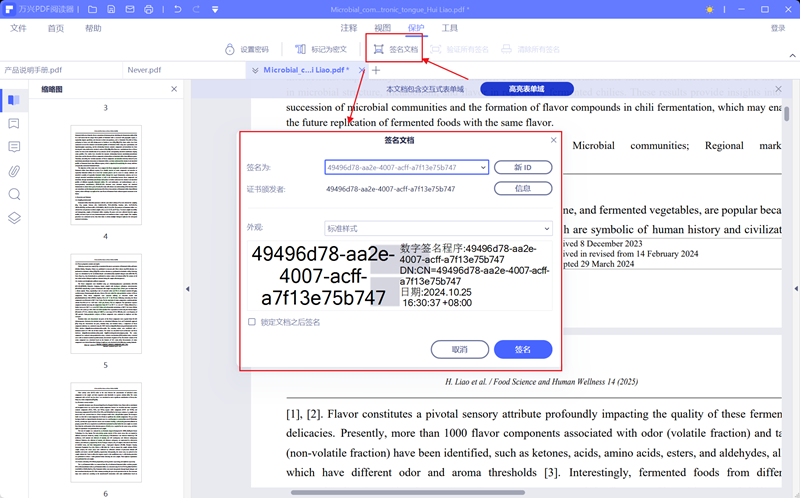
Task: Expand the right panel with arrow handle
Action: (796, 289)
